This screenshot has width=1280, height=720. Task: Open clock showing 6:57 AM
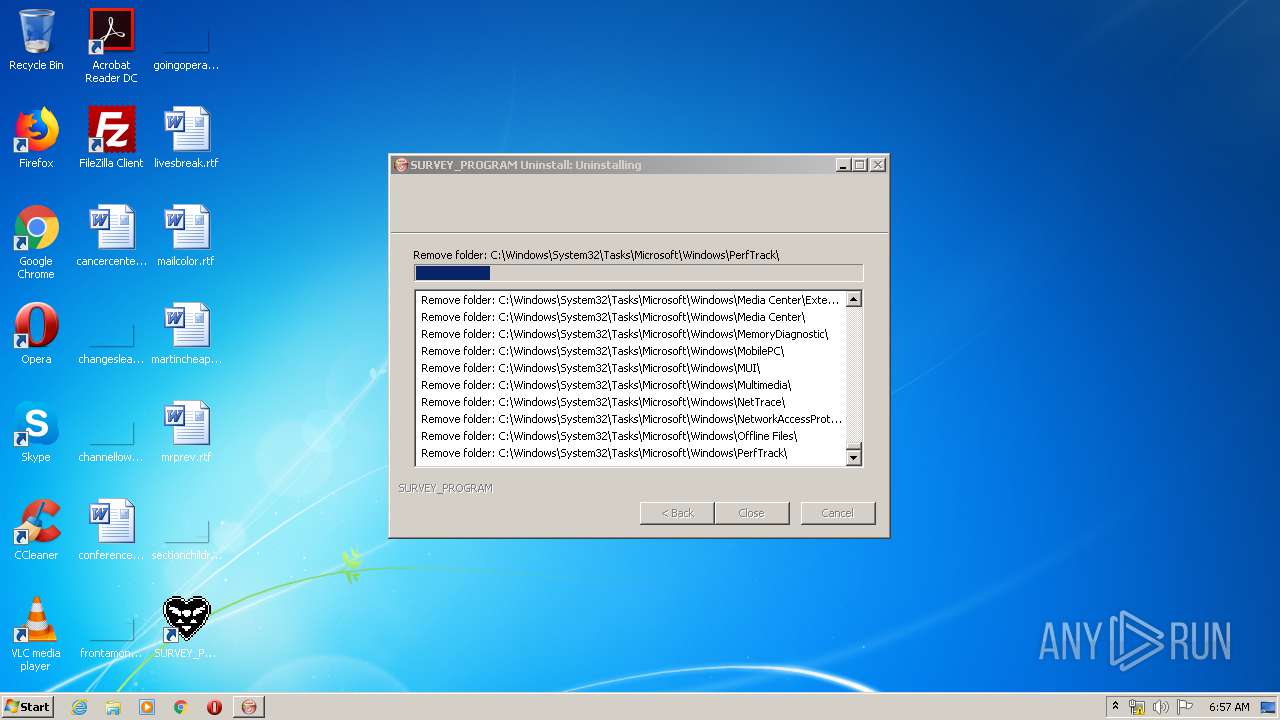coord(1229,707)
